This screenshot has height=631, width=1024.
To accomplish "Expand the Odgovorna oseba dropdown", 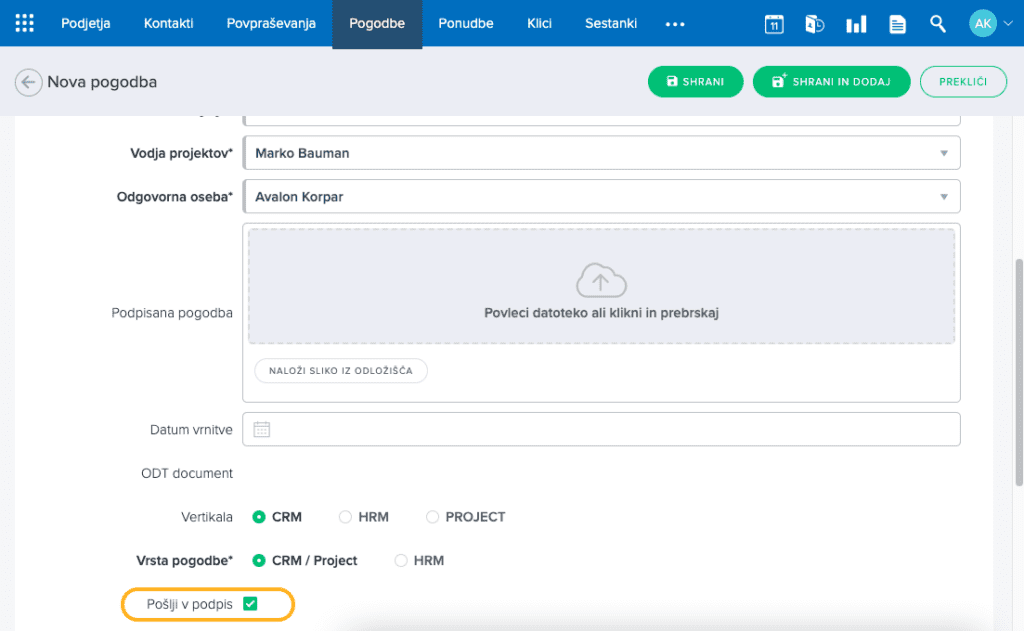I will click(943, 197).
